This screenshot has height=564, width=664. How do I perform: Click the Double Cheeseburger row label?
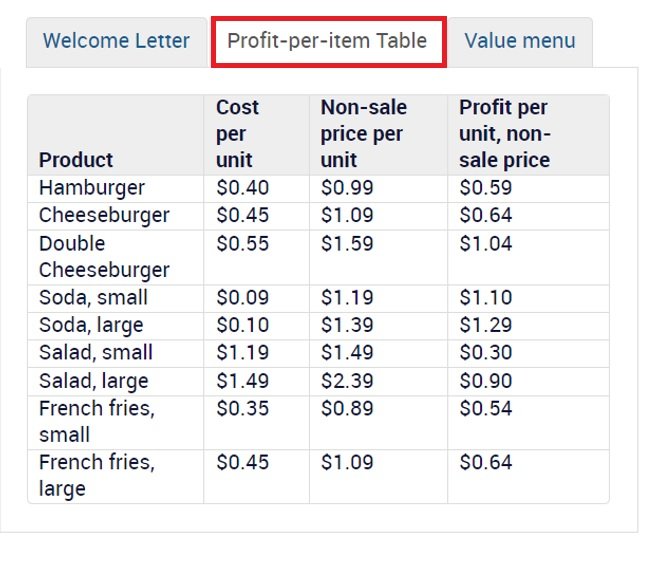(x=104, y=256)
